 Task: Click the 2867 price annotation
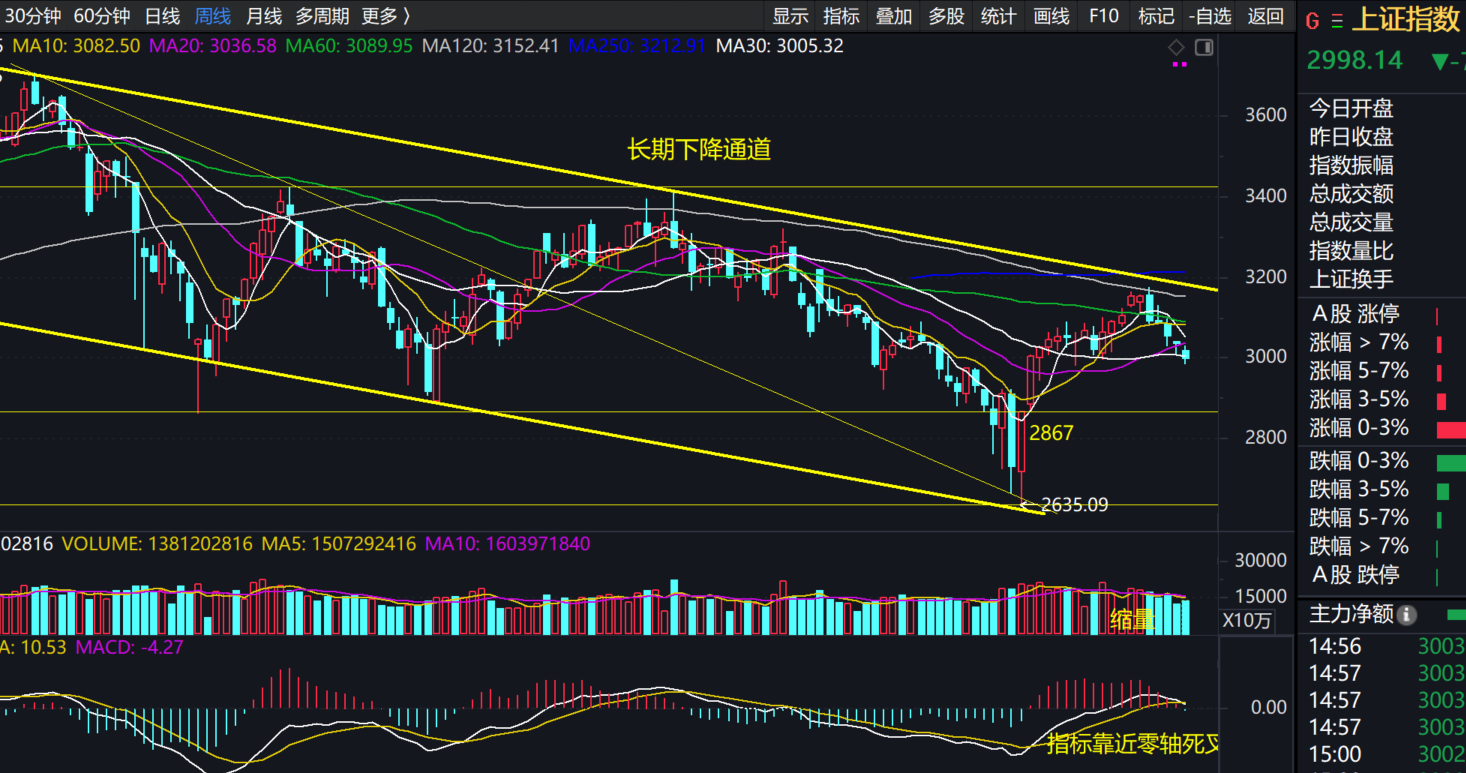[1051, 433]
